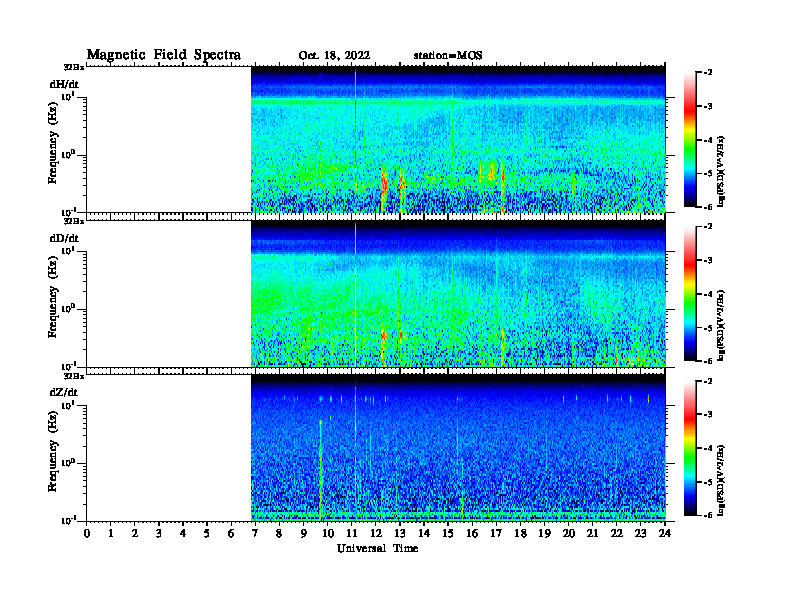Click the time axis tick label 11
The height and width of the screenshot is (612, 792).
tap(352, 533)
